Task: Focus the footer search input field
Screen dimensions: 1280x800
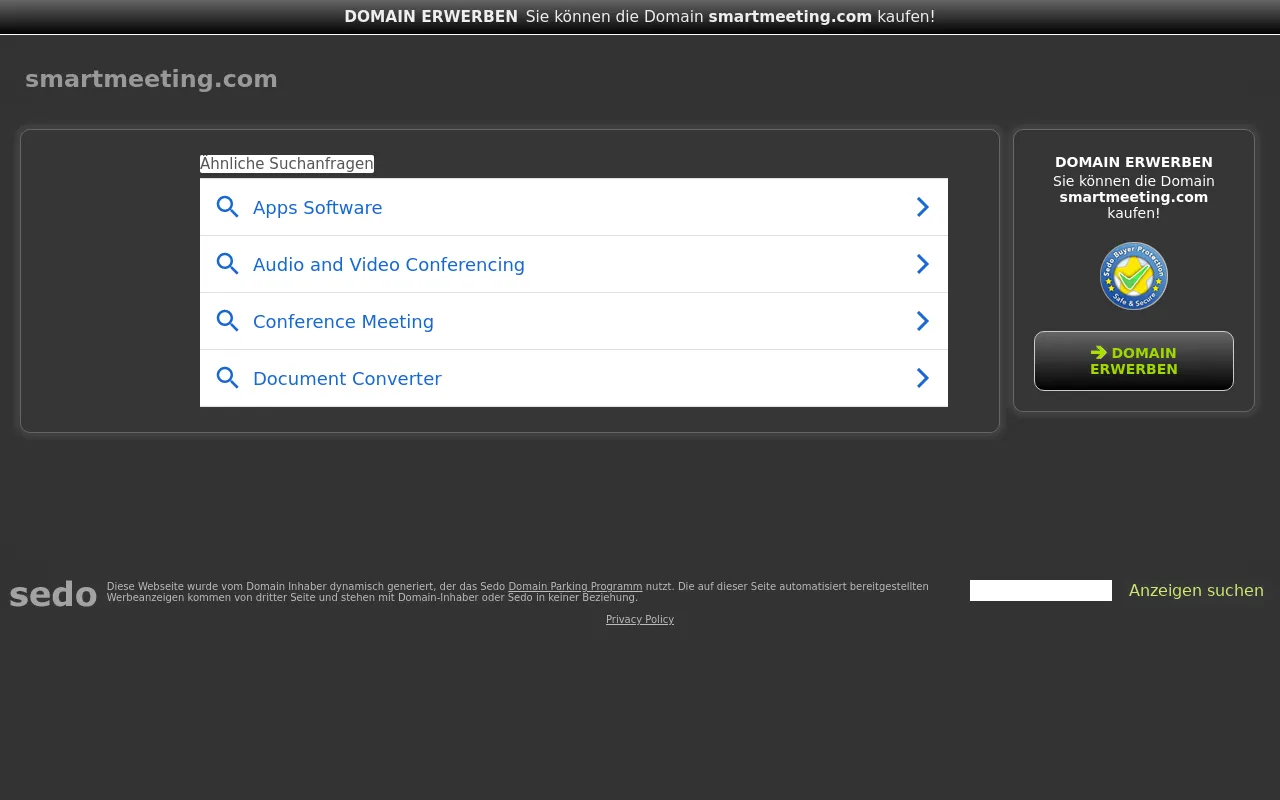Action: click(1041, 590)
